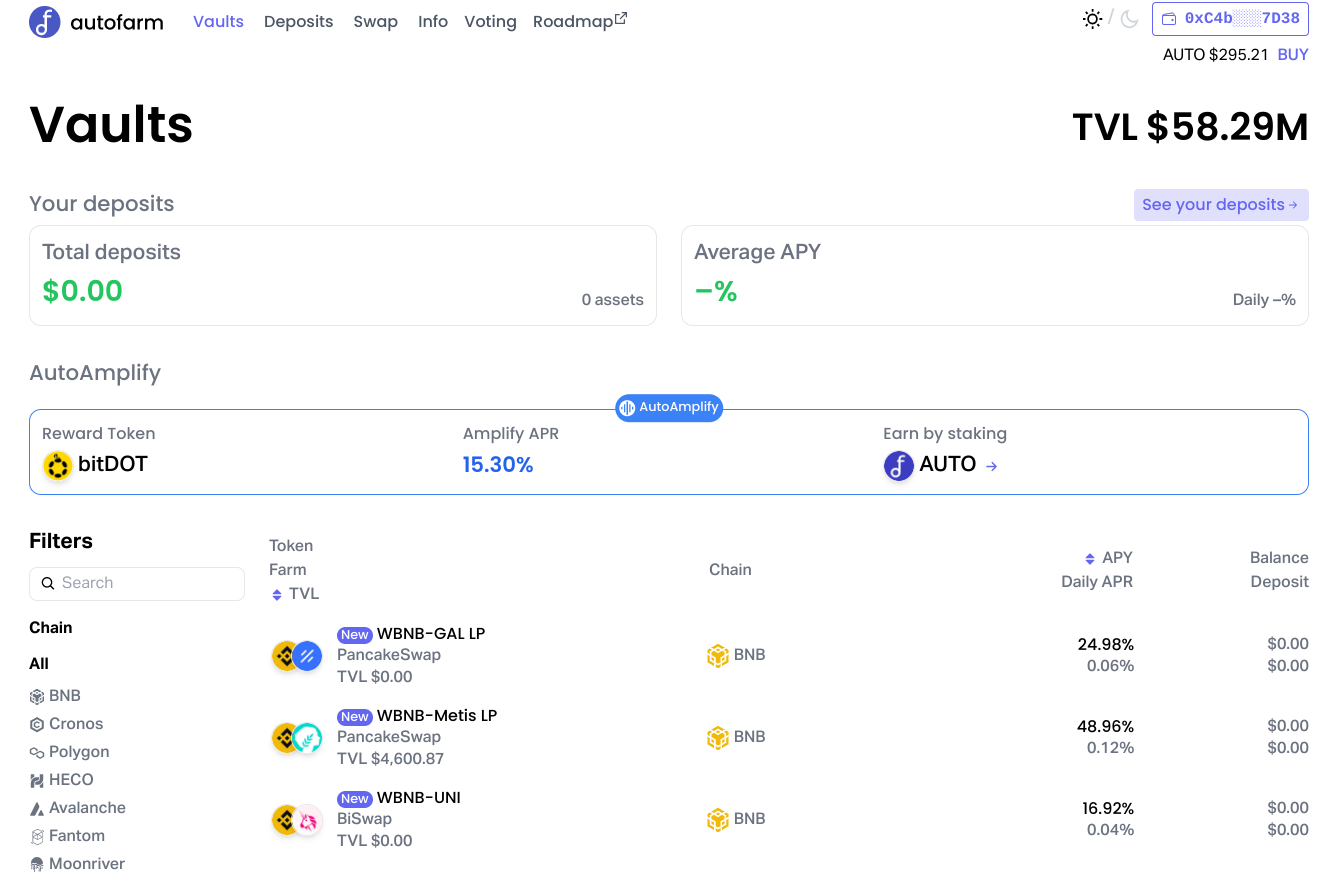Viewport: 1327px width, 872px height.
Task: Follow the arrow next to AUTO staking
Action: tap(992, 465)
